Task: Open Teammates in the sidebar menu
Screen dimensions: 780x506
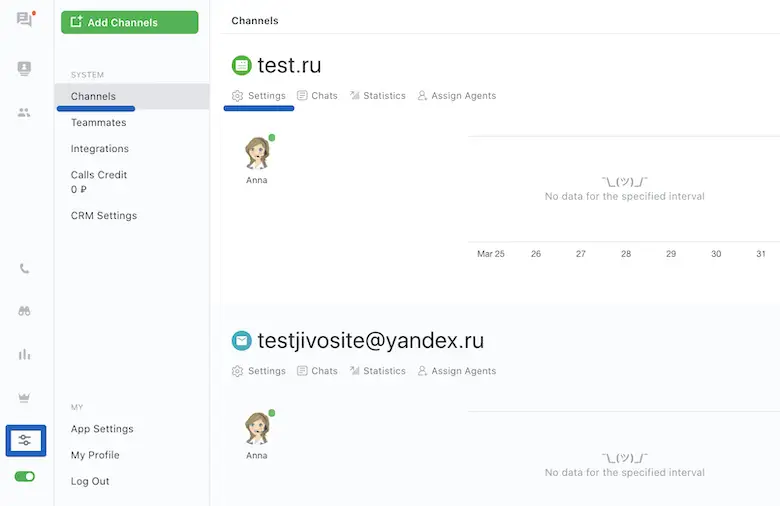Action: click(98, 123)
